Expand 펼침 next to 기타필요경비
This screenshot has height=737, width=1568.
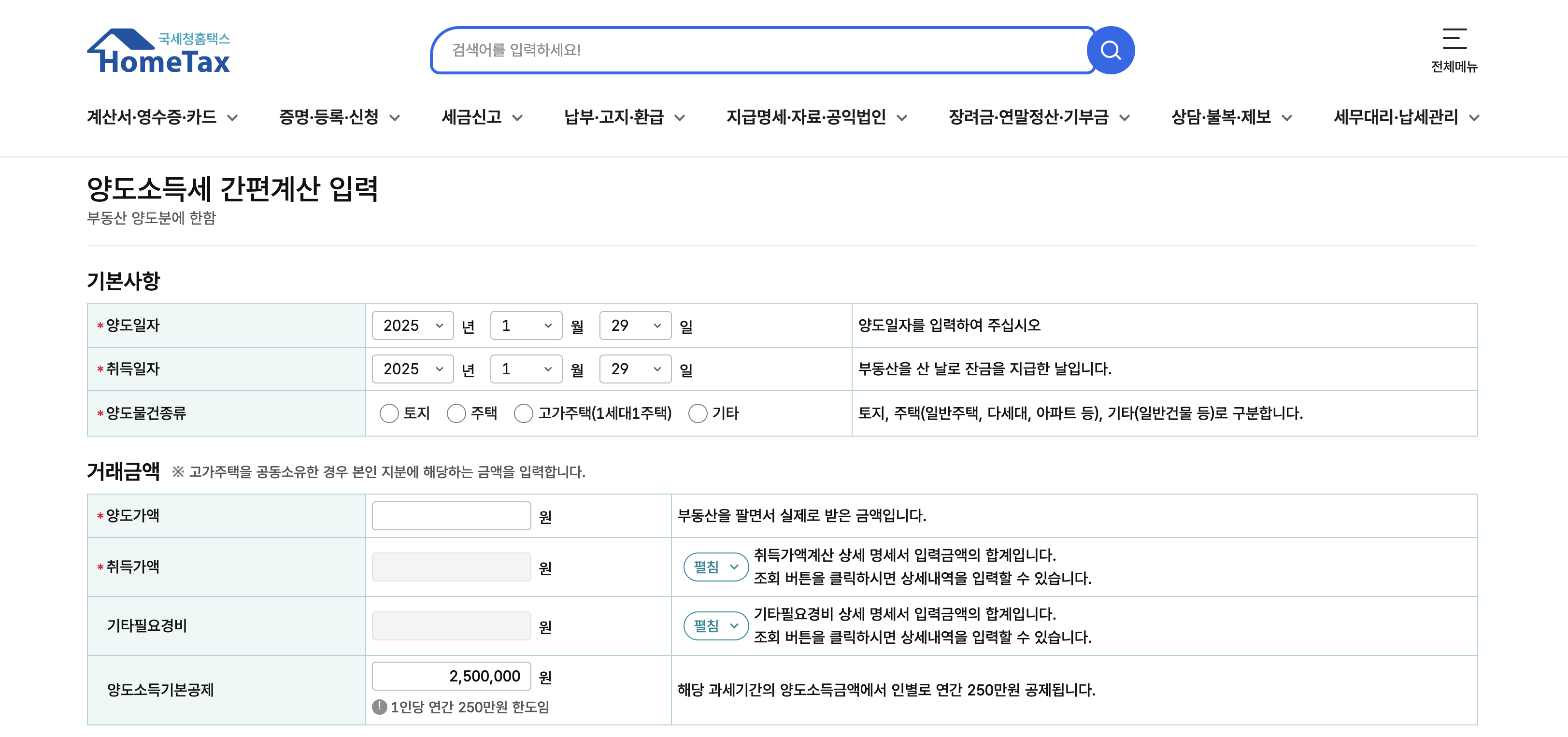(x=715, y=625)
